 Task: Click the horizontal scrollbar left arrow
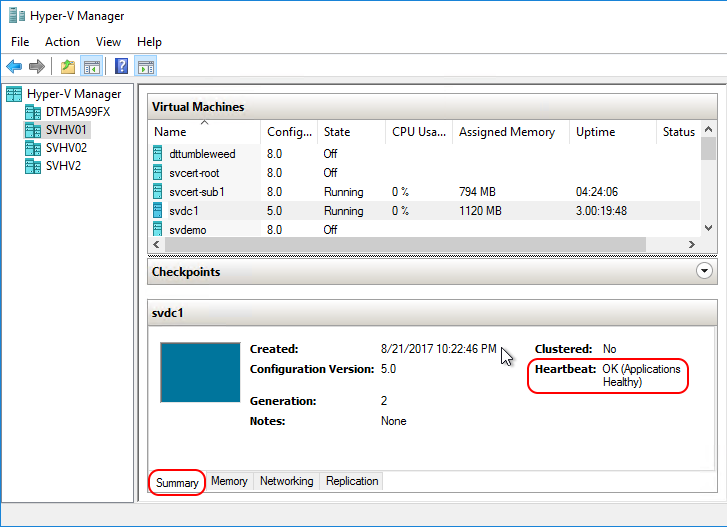[x=156, y=244]
